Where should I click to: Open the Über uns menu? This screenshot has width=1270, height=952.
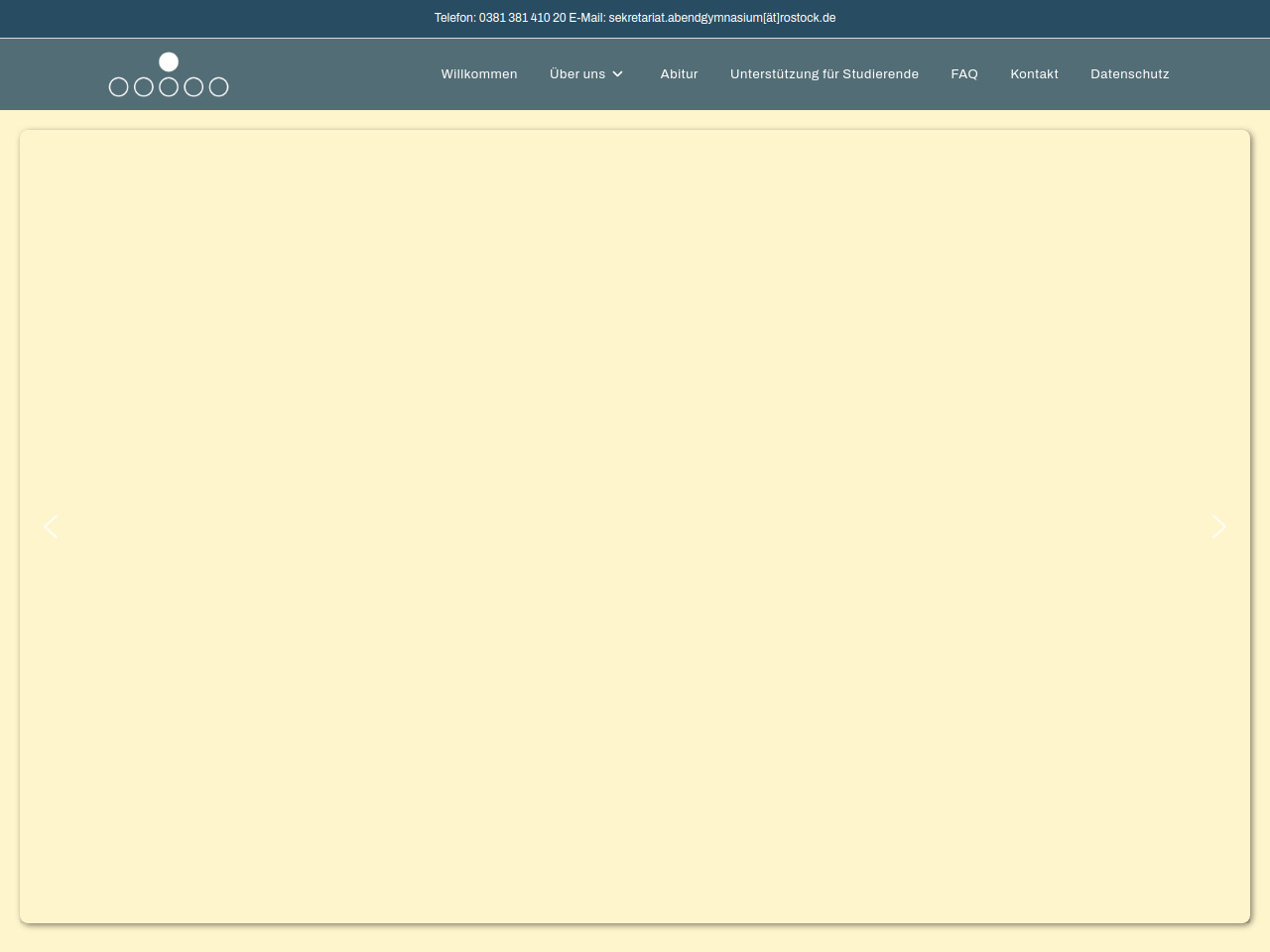tap(577, 74)
